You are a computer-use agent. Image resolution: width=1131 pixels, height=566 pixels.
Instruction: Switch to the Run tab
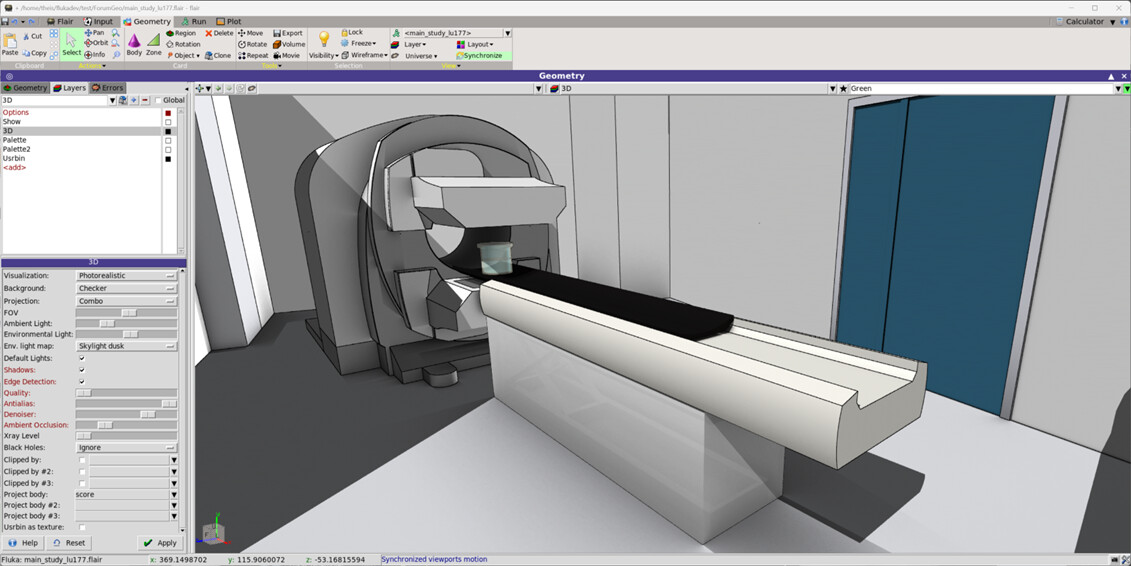(x=192, y=21)
